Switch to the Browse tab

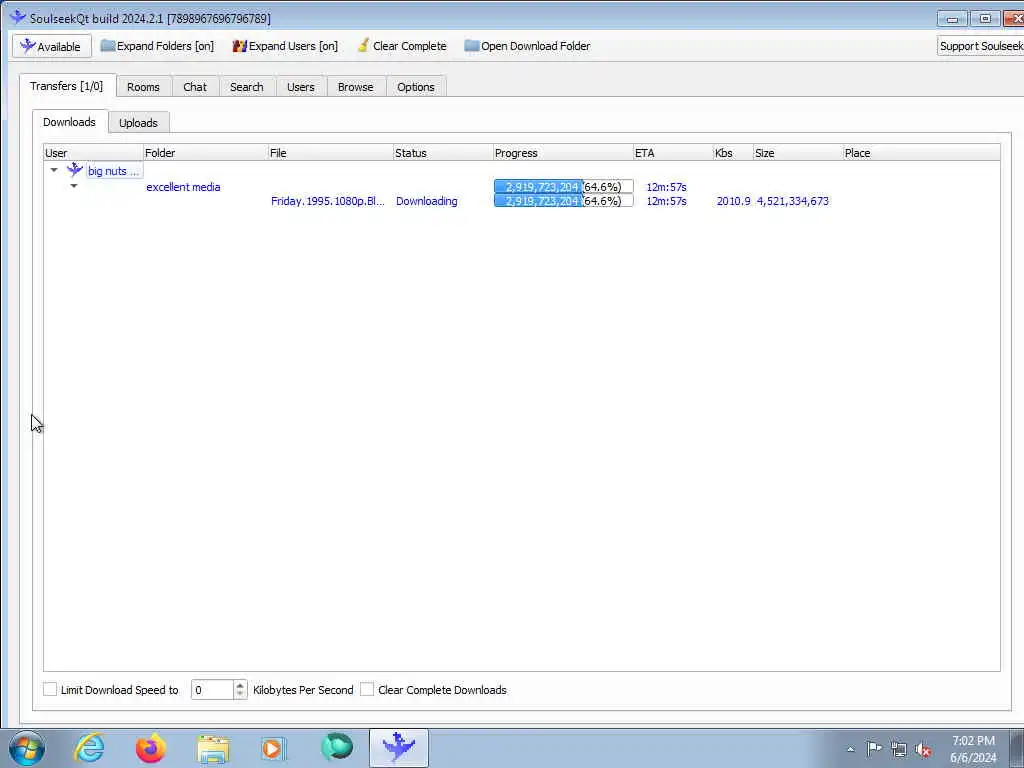[x=355, y=87]
